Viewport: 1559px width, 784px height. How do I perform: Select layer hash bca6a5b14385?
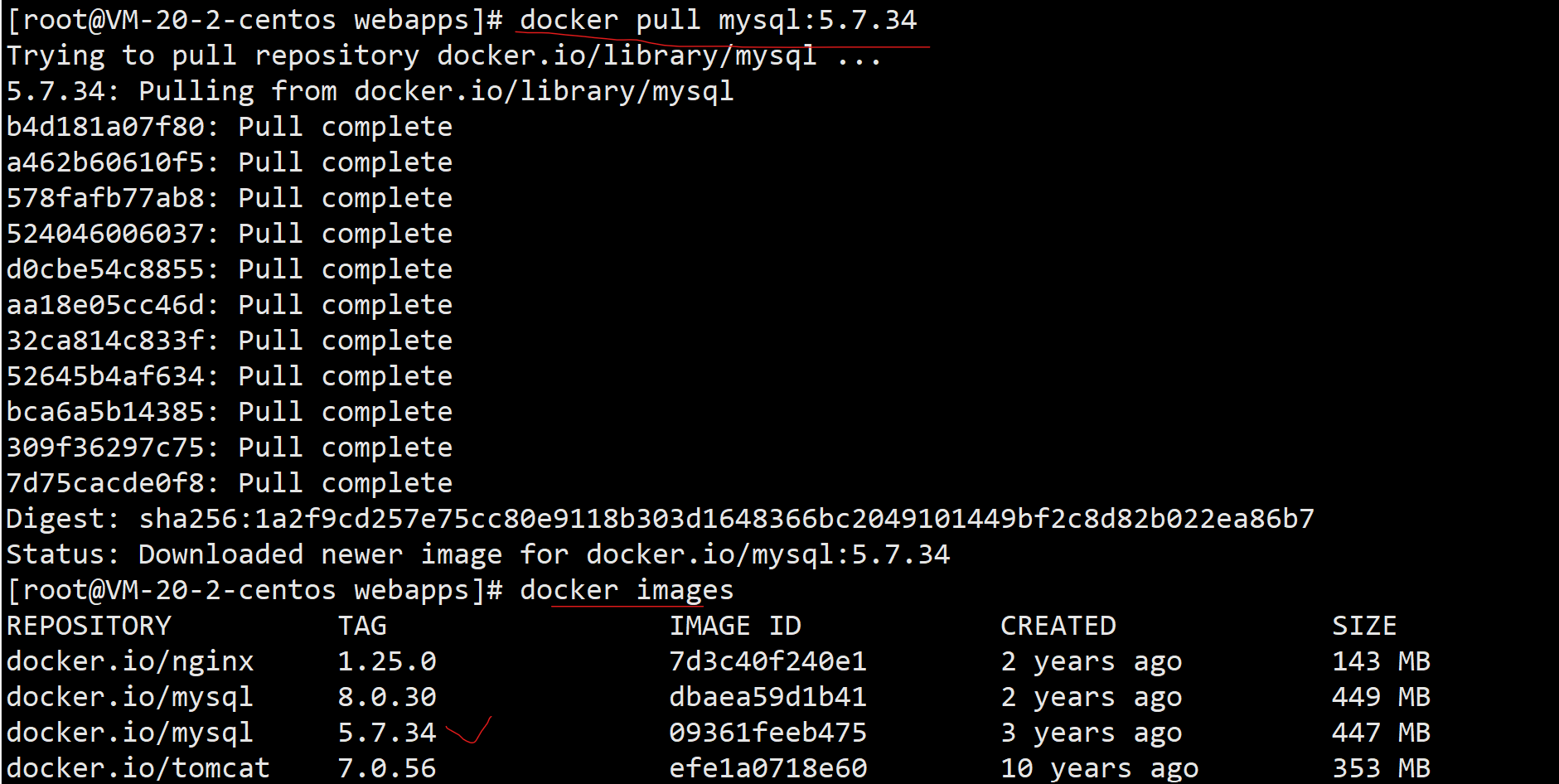(x=105, y=412)
